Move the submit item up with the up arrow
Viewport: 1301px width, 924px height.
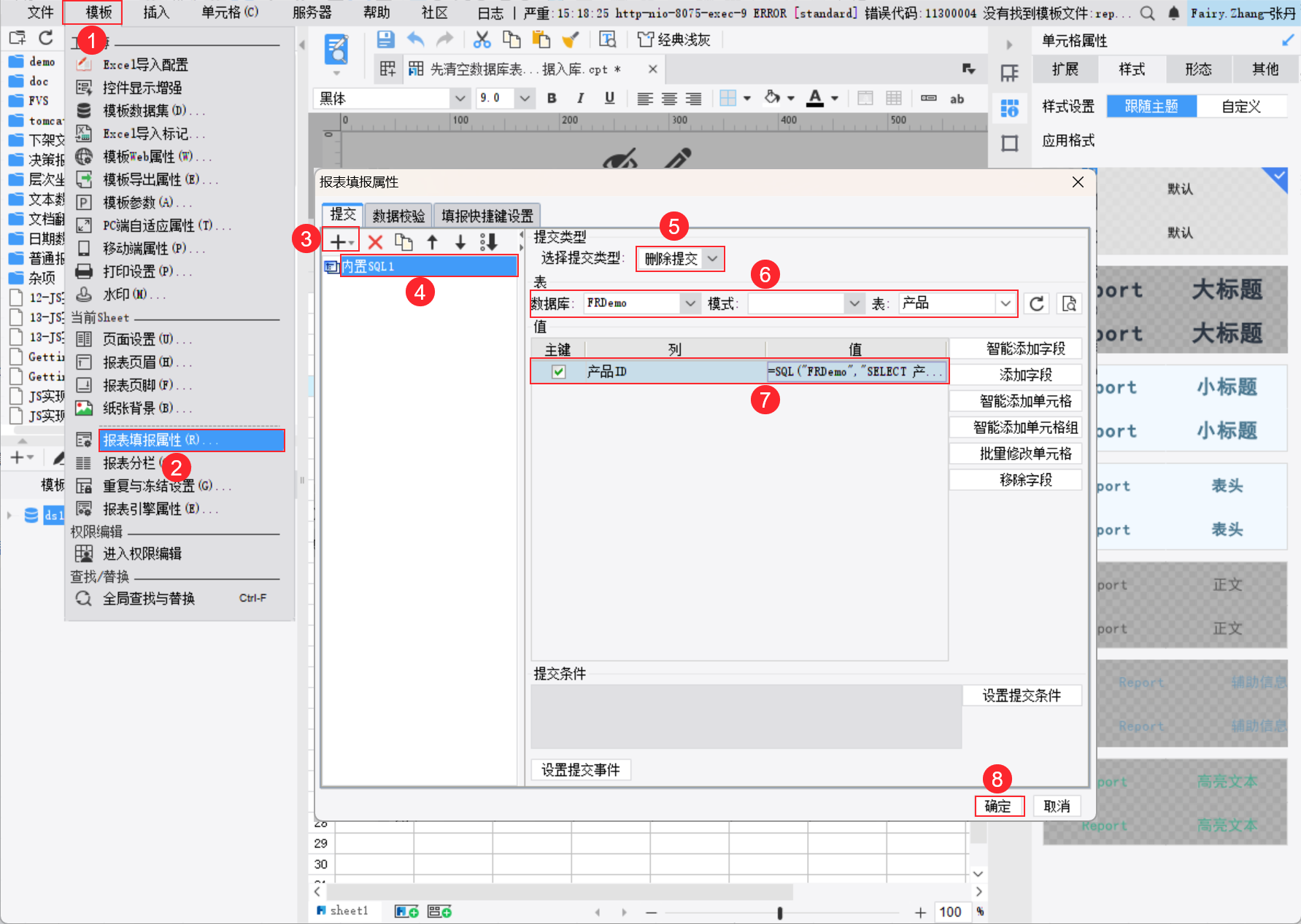pyautogui.click(x=432, y=242)
